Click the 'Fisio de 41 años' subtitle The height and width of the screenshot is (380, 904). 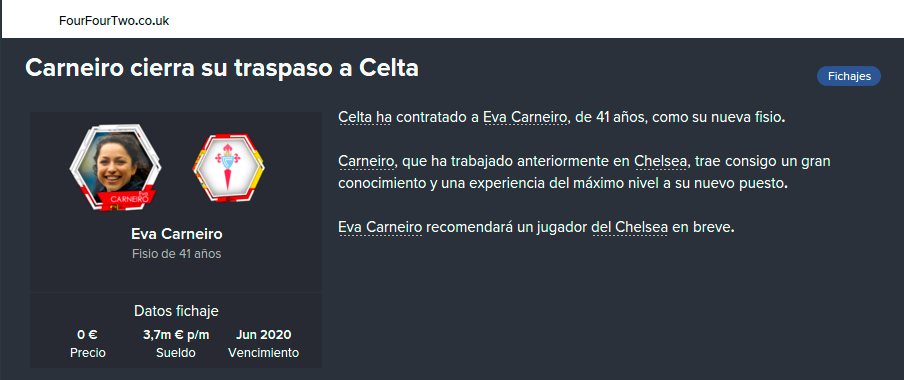point(176,254)
